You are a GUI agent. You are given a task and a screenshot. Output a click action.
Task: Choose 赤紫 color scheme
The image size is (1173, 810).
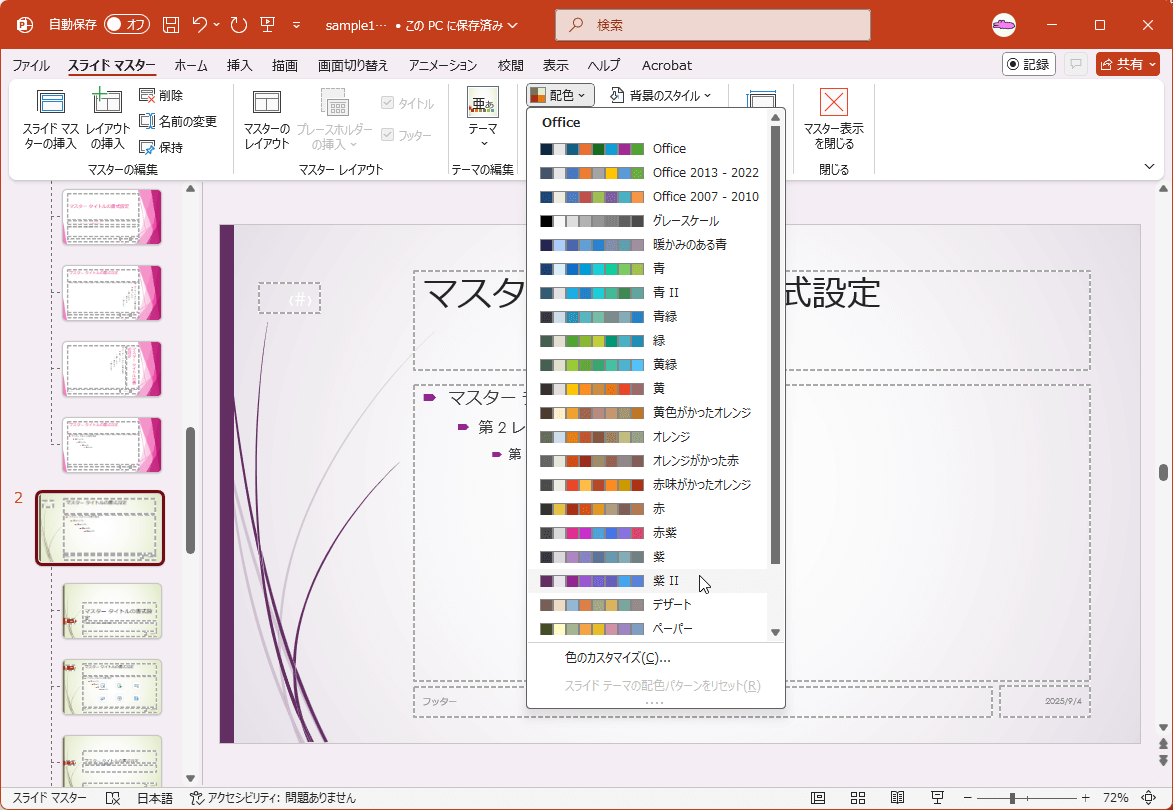click(x=647, y=533)
